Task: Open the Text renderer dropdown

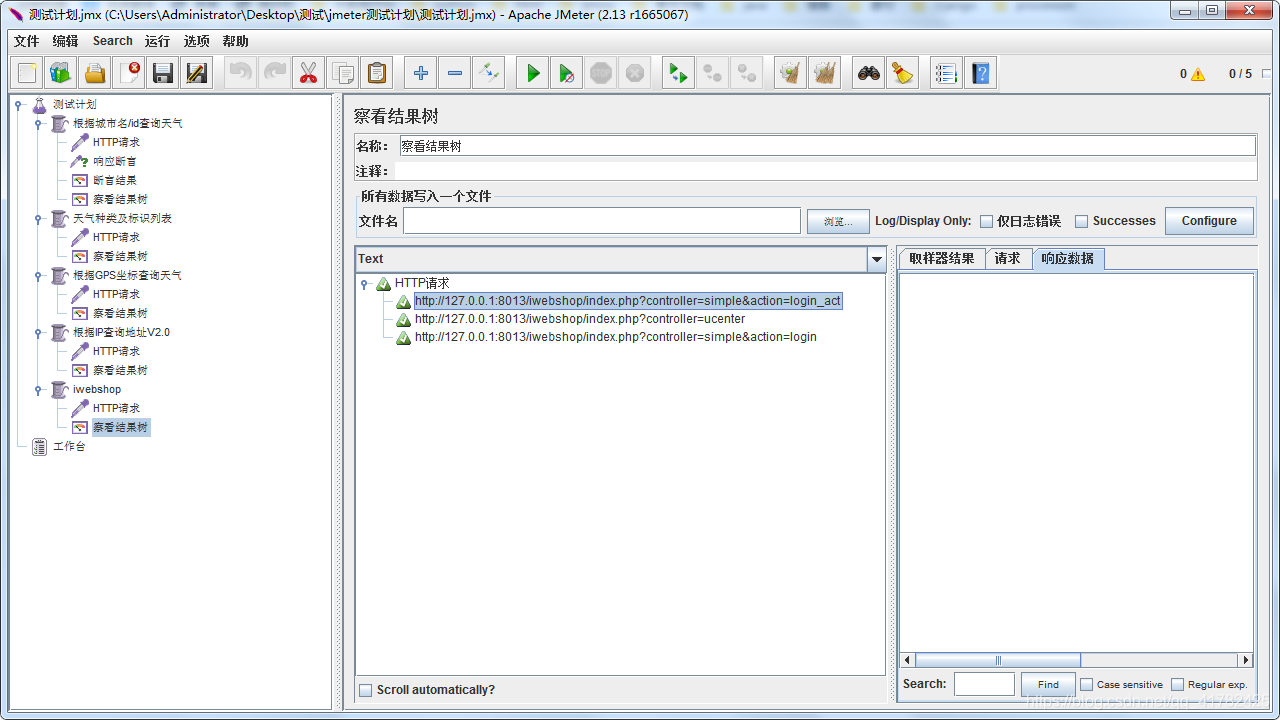Action: click(877, 259)
